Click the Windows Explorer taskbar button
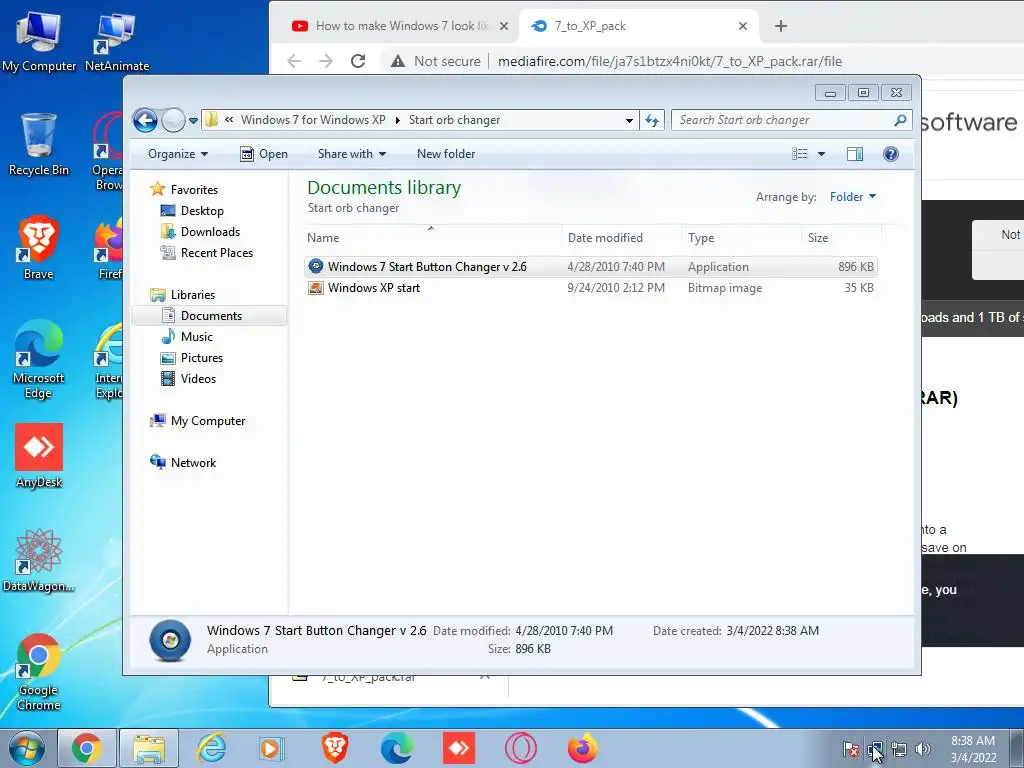 [x=149, y=748]
